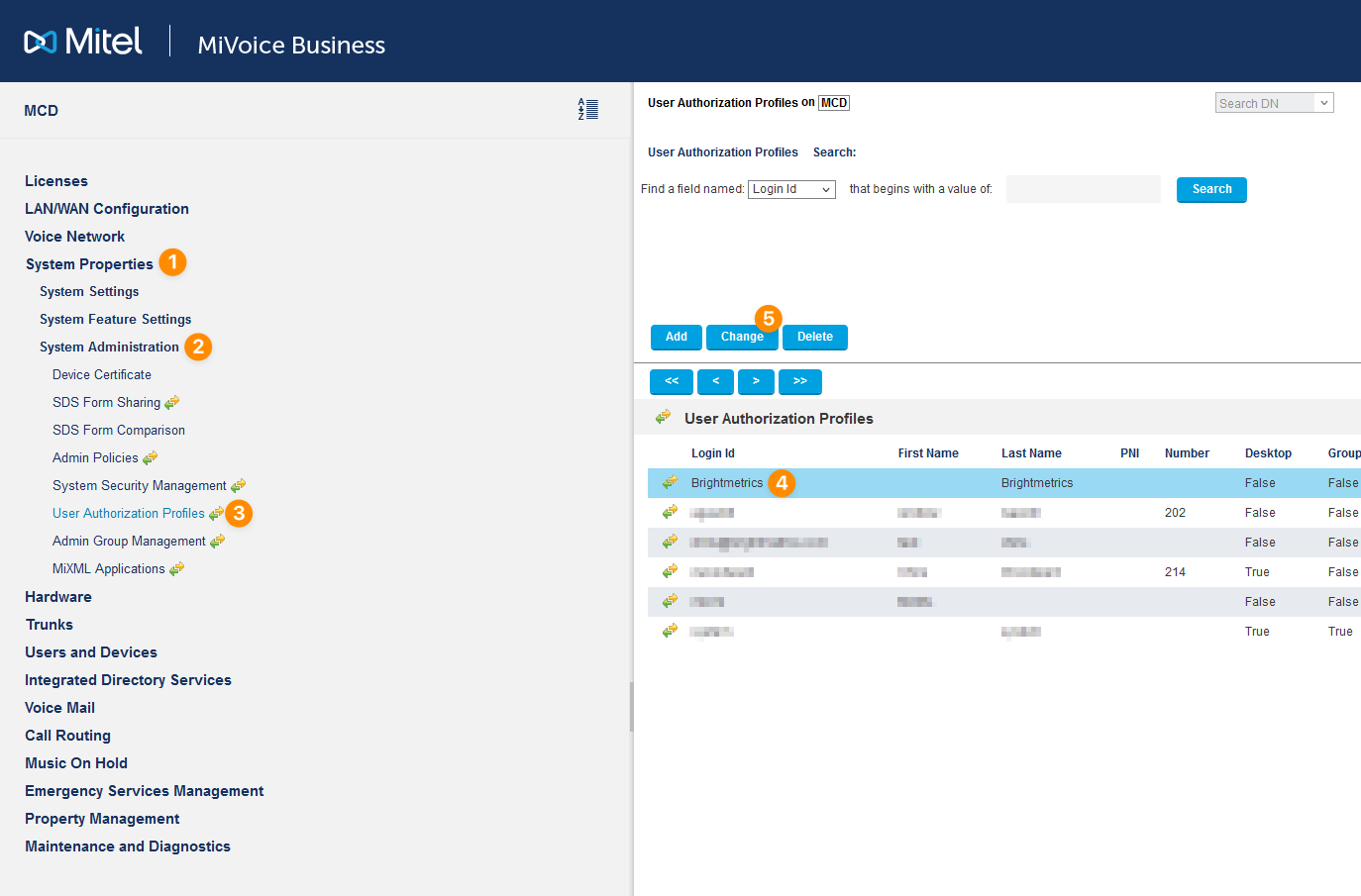Expand System Feature Settings submenu

click(116, 320)
